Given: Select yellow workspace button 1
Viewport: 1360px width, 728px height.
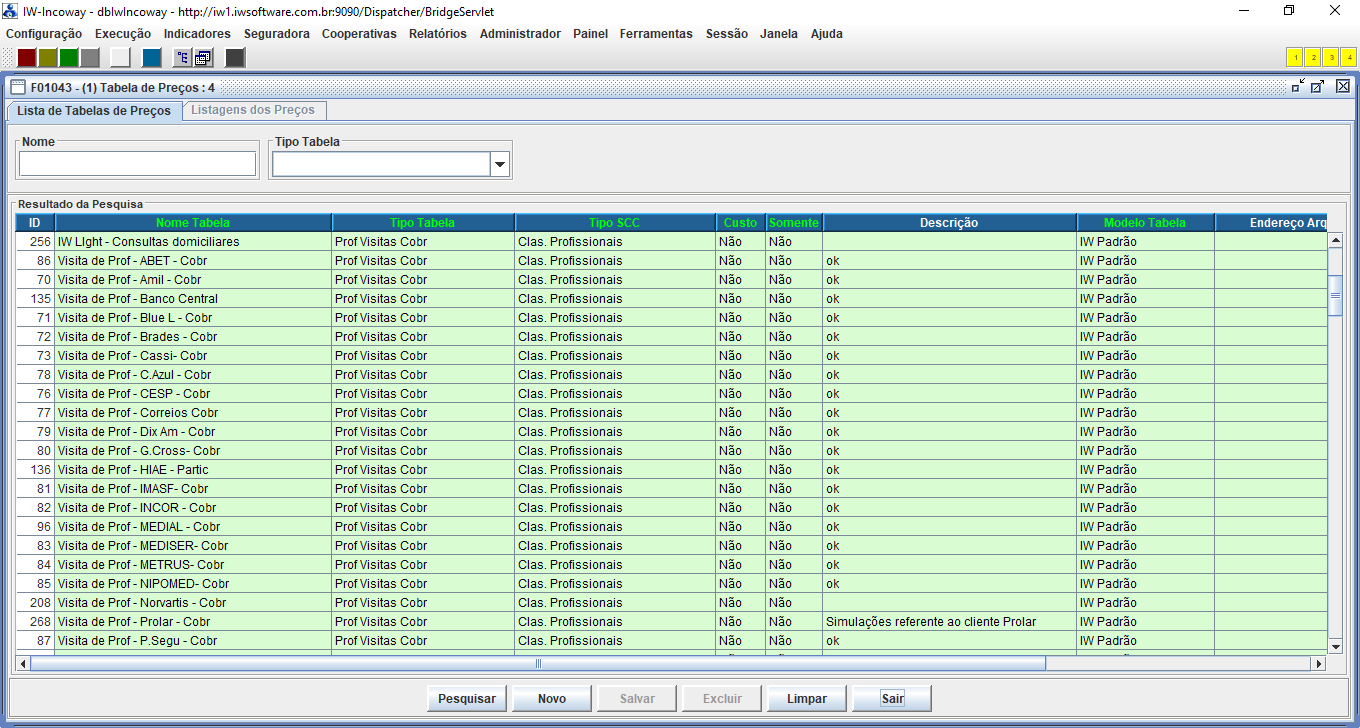Looking at the screenshot, I should tap(1295, 57).
